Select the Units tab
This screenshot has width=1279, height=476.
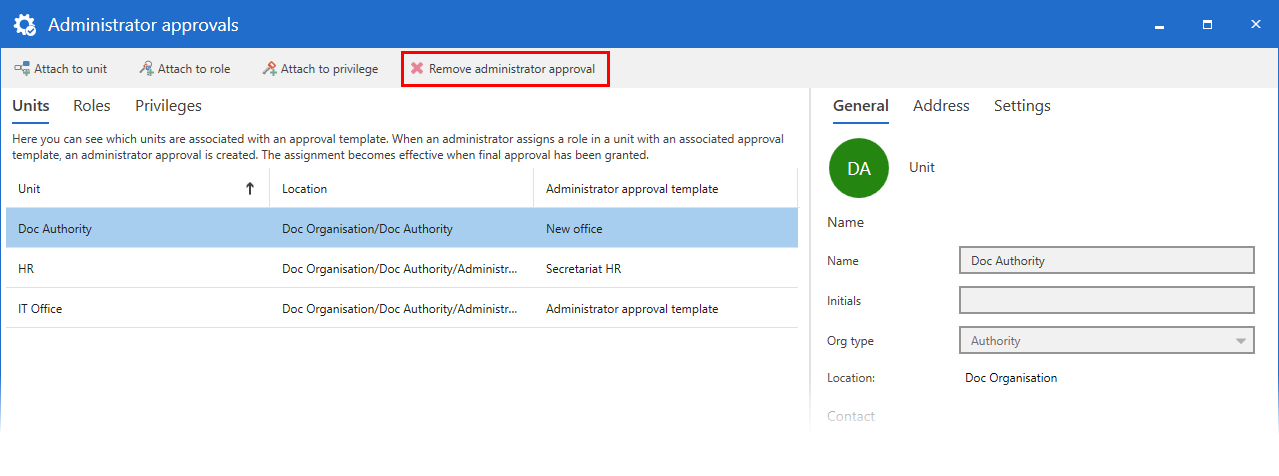31,105
